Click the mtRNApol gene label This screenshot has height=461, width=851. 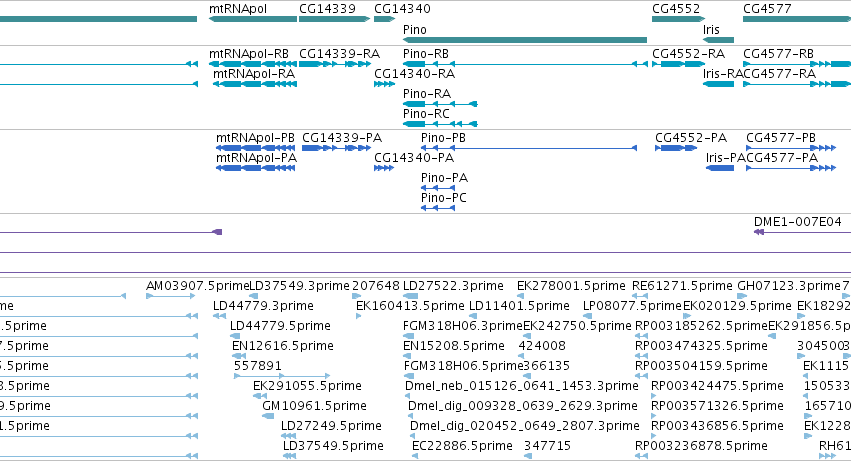point(238,9)
